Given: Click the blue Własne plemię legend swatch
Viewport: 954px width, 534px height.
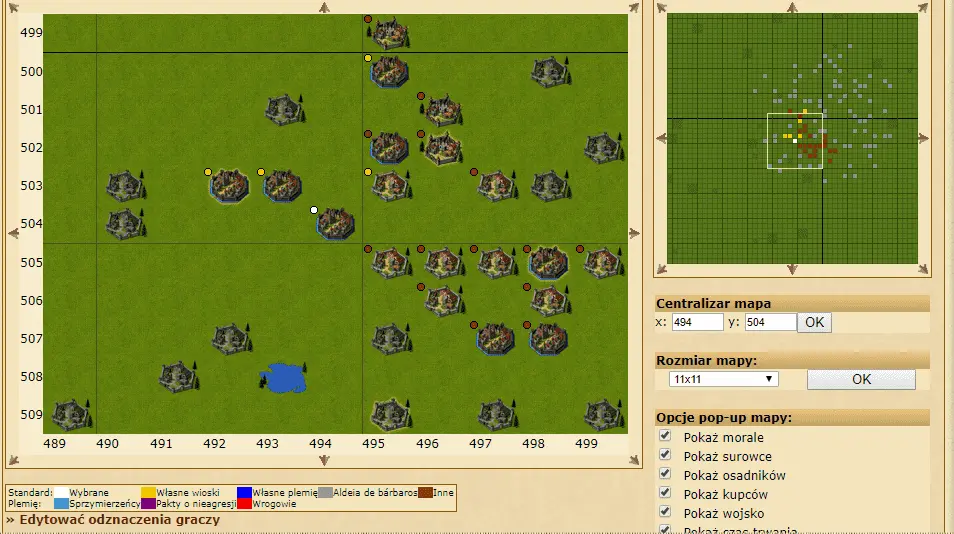Looking at the screenshot, I should pyautogui.click(x=244, y=493).
